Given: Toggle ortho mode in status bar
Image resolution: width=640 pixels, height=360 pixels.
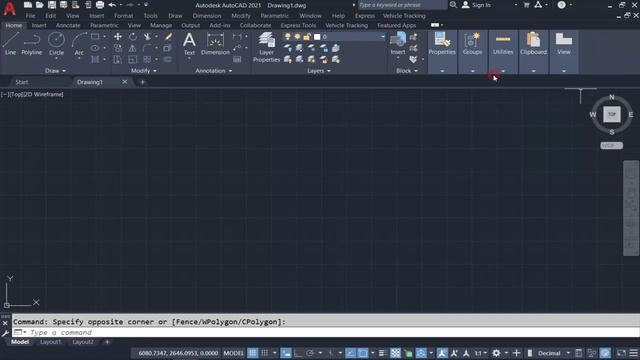Looking at the screenshot, I should [x=298, y=353].
